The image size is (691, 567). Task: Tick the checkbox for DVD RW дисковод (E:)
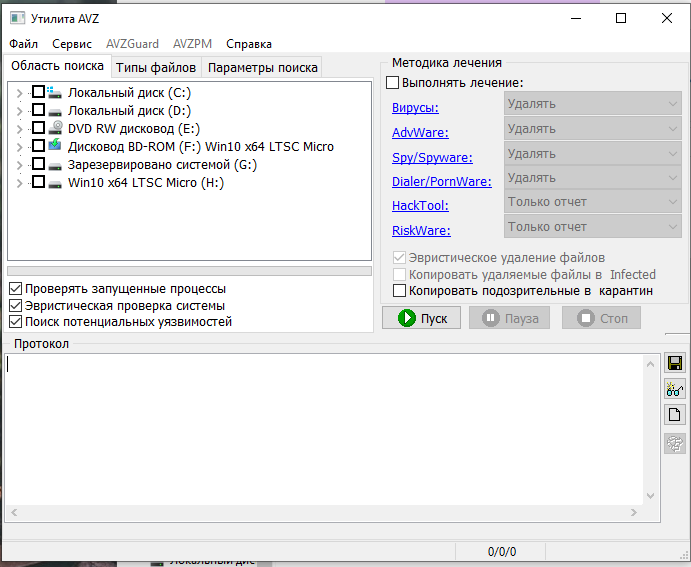pyautogui.click(x=38, y=127)
